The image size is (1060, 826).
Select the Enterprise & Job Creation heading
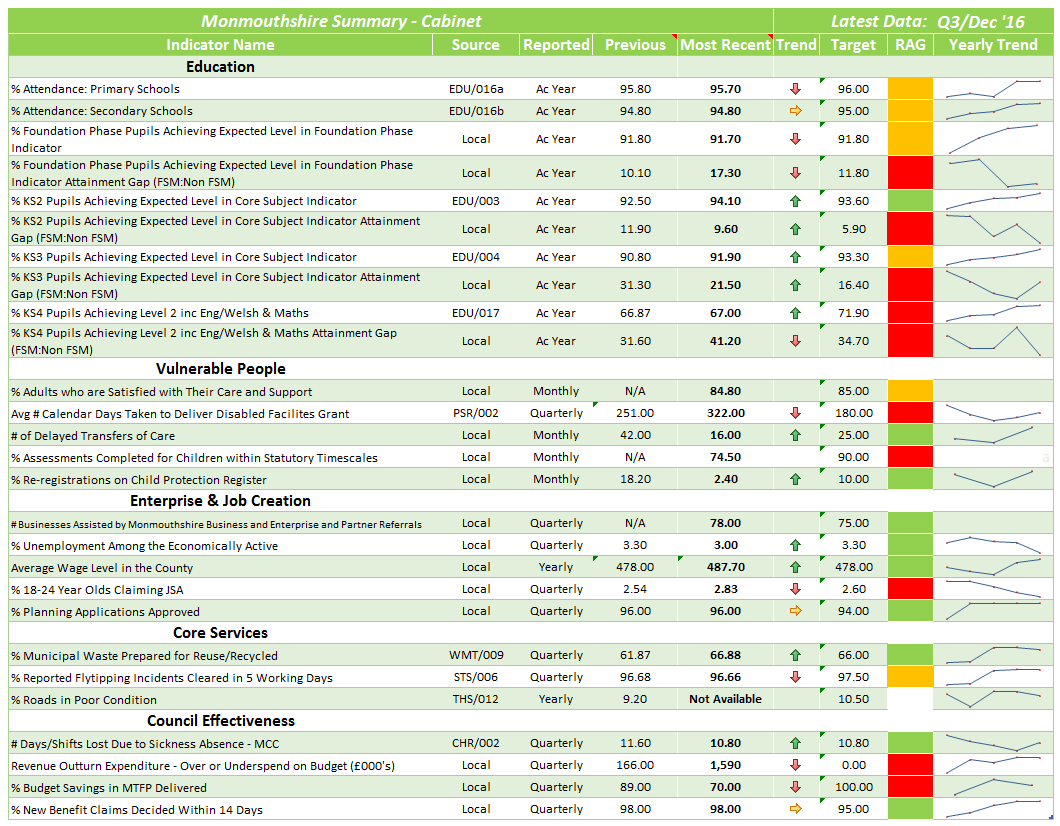pos(220,501)
